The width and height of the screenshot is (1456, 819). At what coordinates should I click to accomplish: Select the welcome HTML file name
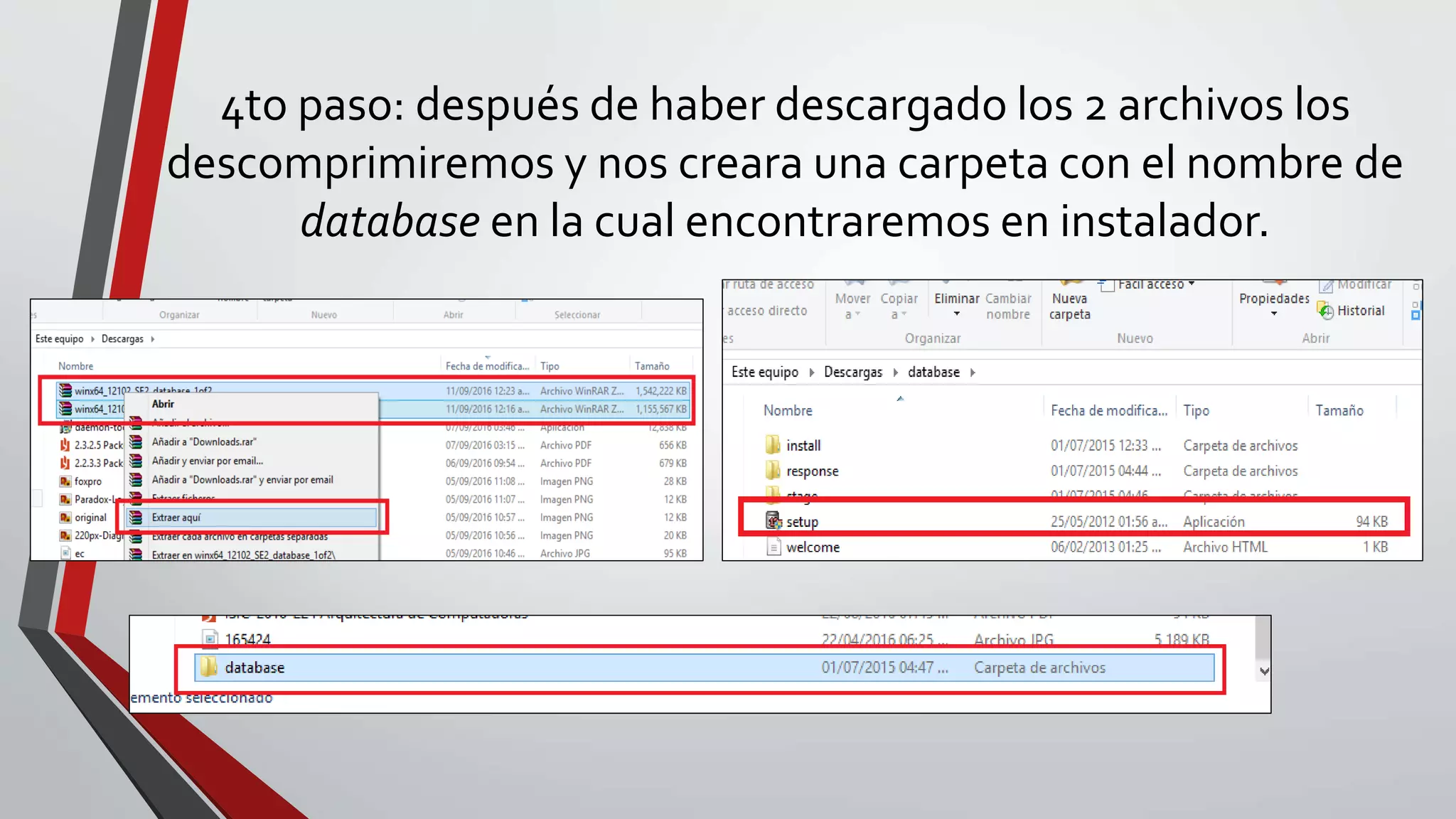tap(813, 547)
